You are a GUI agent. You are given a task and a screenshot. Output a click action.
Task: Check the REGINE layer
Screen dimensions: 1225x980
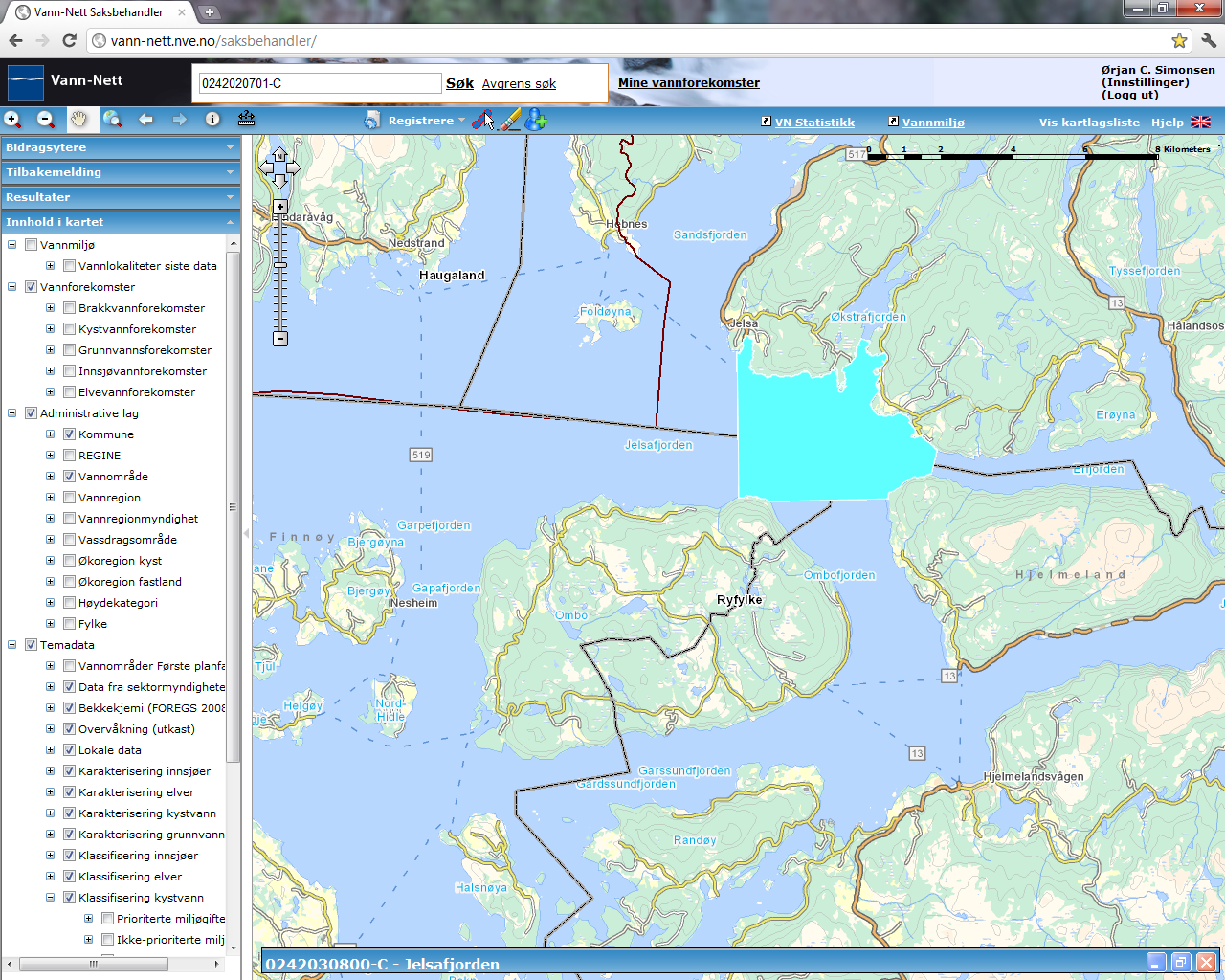click(x=69, y=456)
